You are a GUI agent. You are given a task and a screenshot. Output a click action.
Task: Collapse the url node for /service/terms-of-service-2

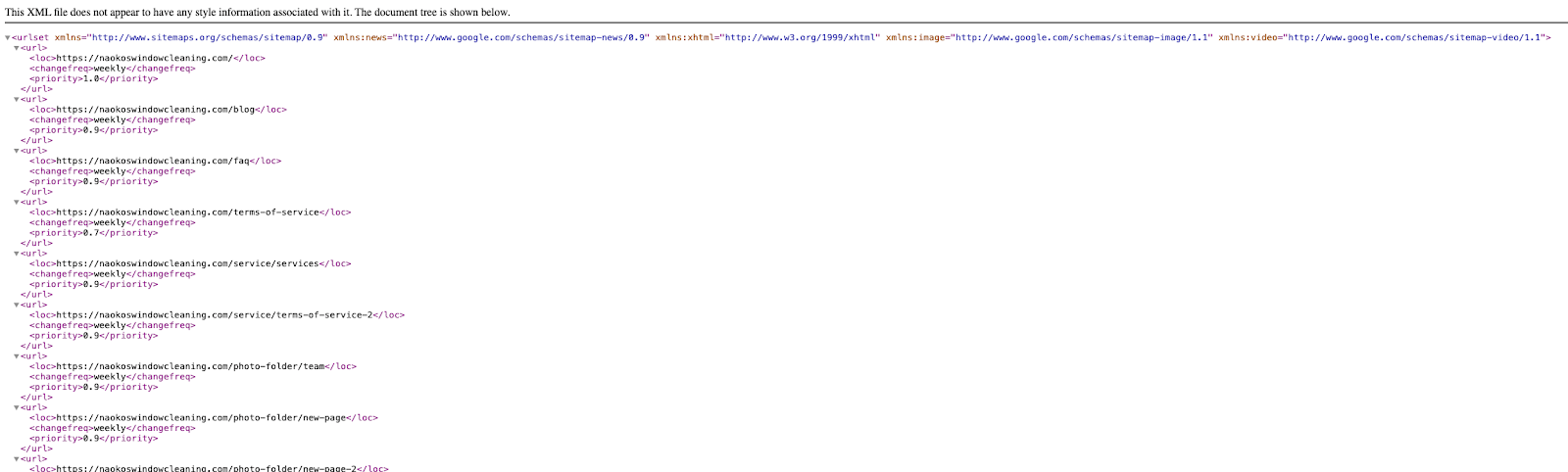(17, 305)
